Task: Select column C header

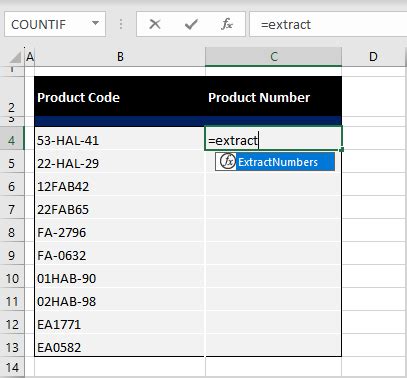Action: [x=274, y=57]
